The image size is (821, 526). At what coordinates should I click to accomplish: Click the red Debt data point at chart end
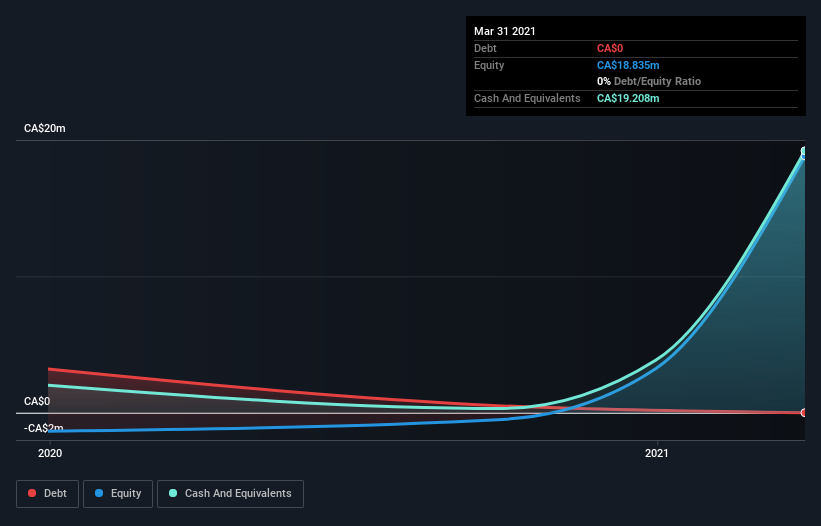[804, 412]
